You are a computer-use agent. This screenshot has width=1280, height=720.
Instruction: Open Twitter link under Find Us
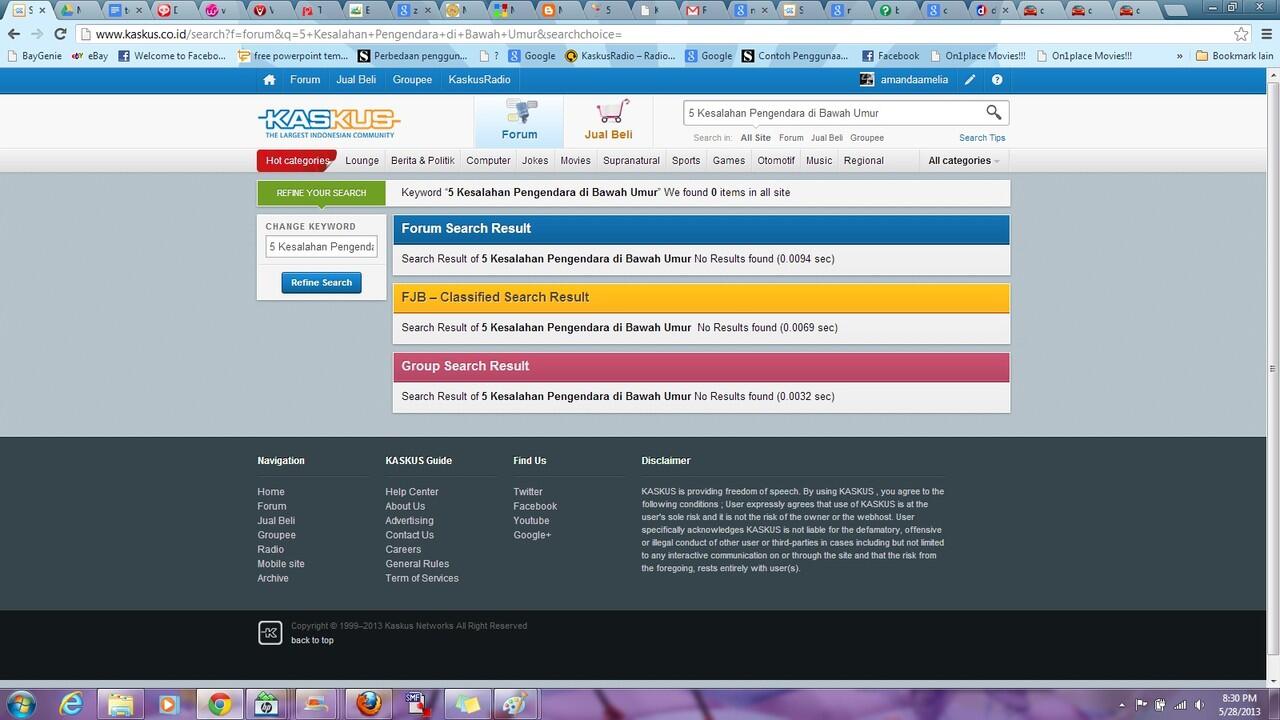(x=528, y=492)
